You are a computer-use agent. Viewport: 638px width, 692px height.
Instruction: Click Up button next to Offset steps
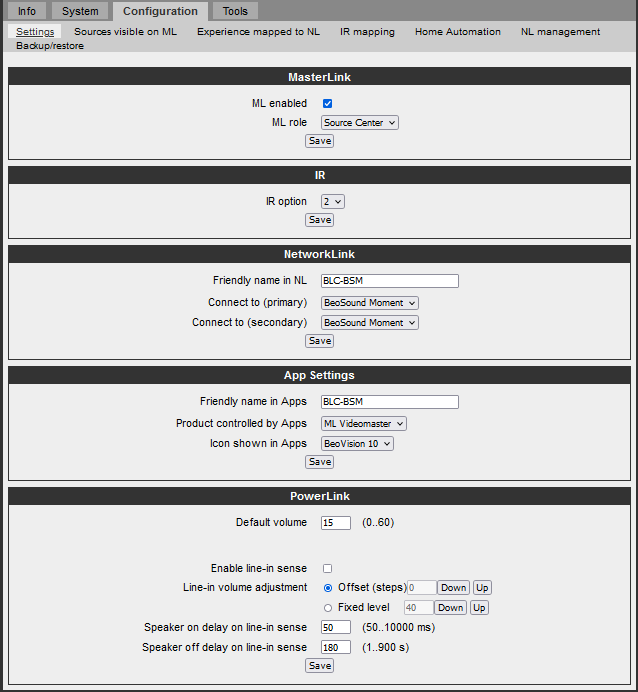[x=482, y=588]
